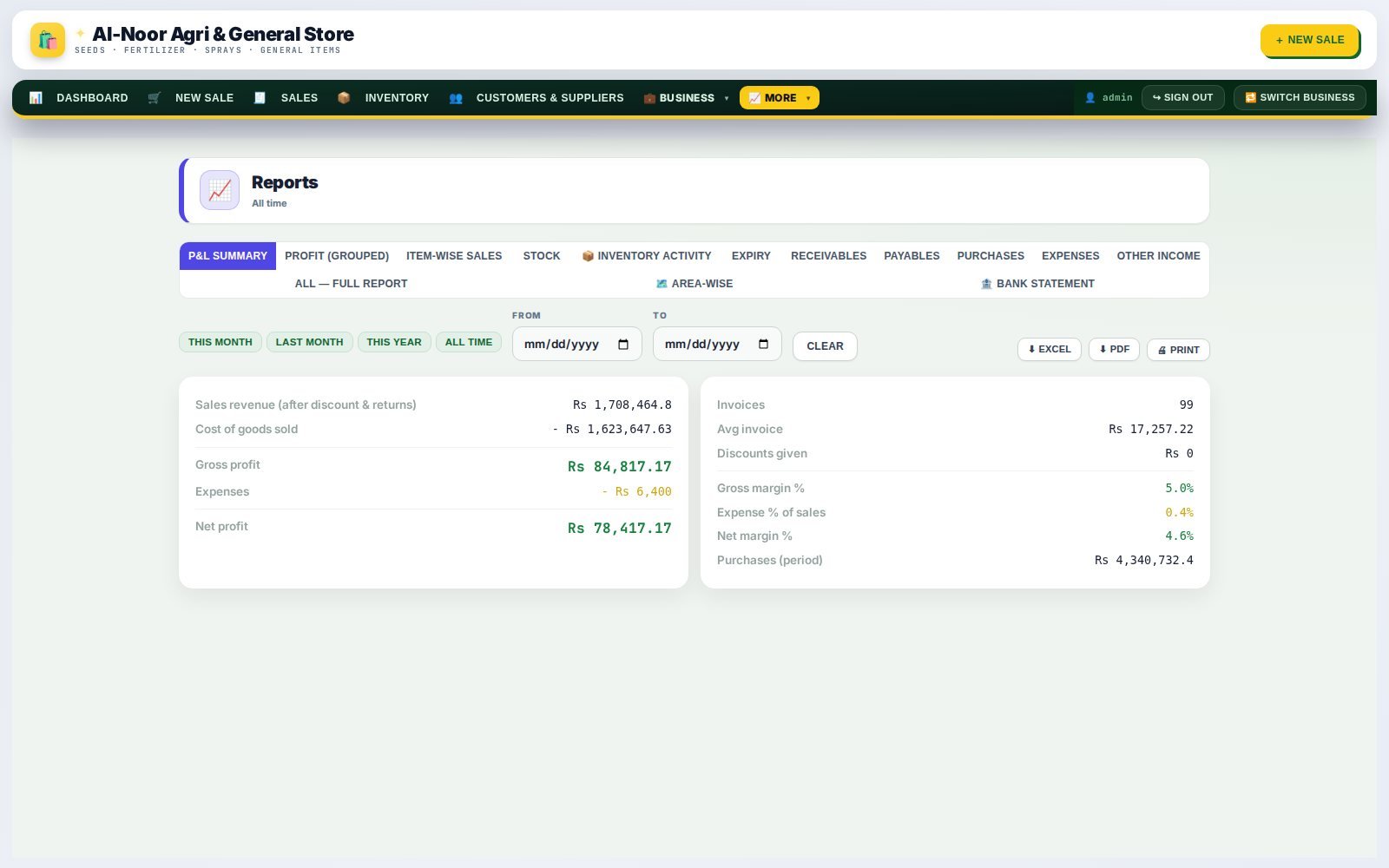Download the report as PDF

click(1114, 349)
